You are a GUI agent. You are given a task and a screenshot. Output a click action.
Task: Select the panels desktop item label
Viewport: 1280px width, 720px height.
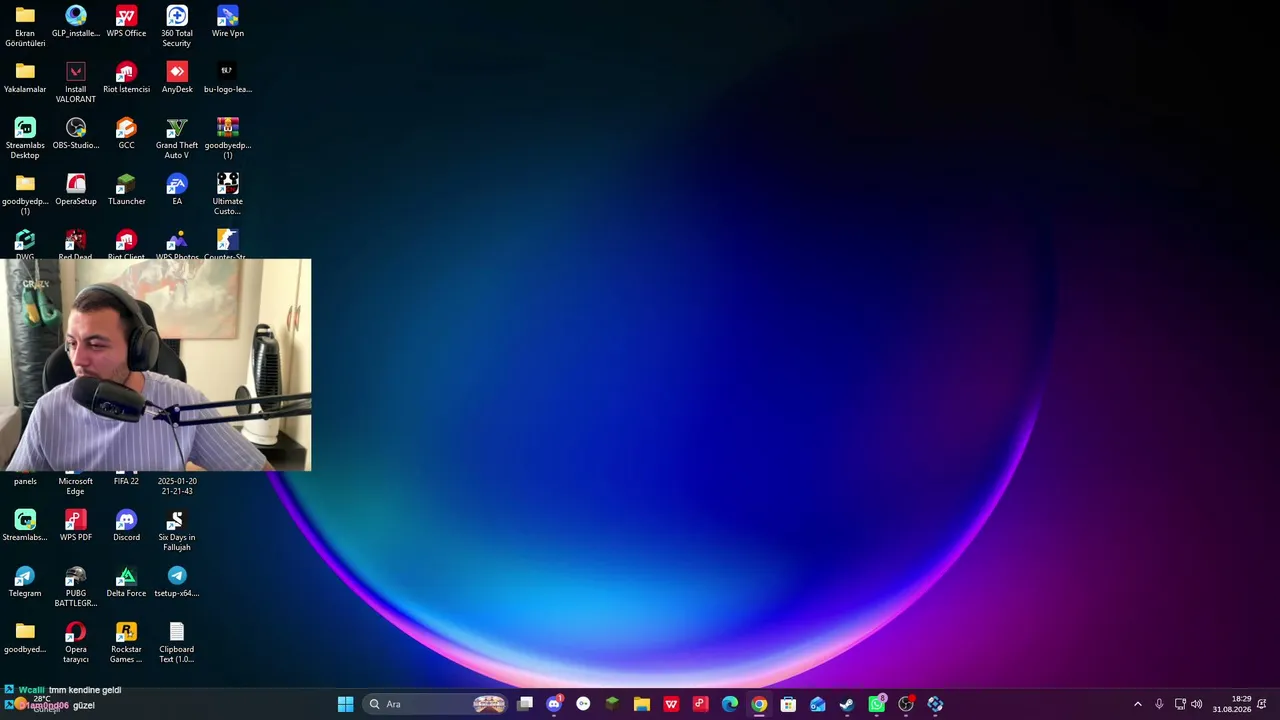(x=25, y=481)
